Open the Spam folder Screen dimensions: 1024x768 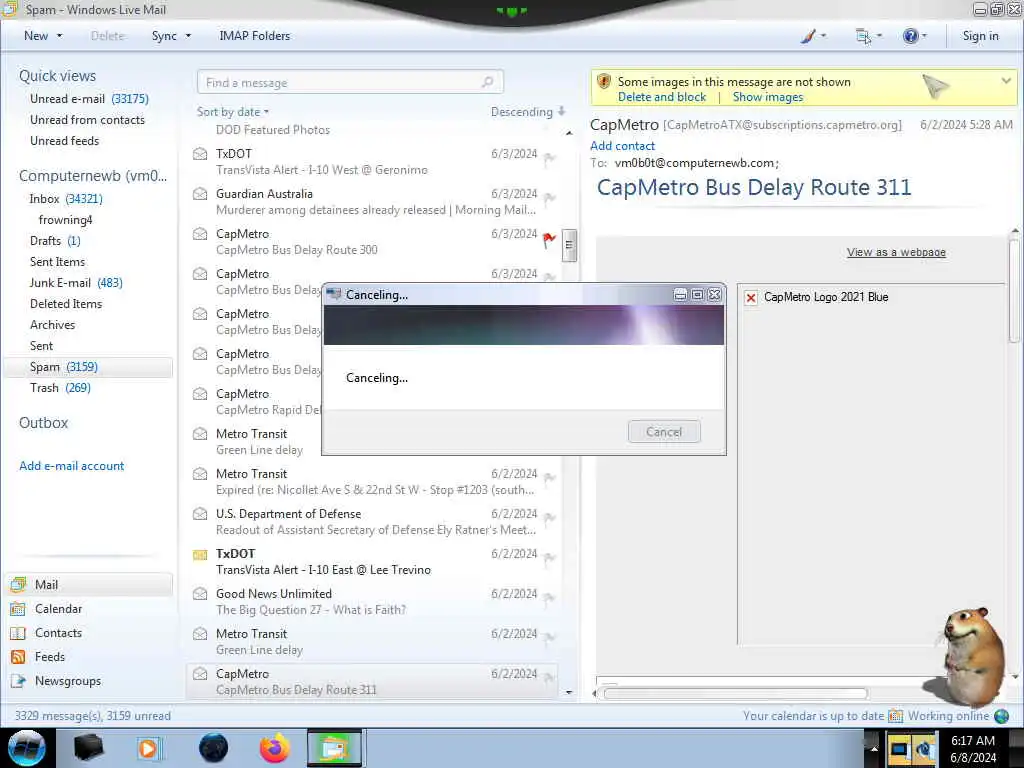(x=89, y=367)
